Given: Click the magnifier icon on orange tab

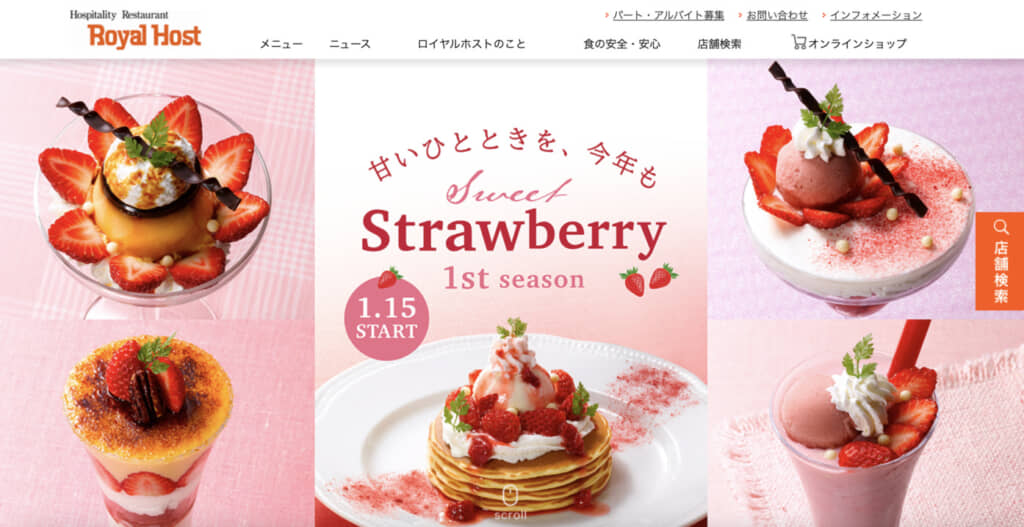Looking at the screenshot, I should pos(1000,227).
